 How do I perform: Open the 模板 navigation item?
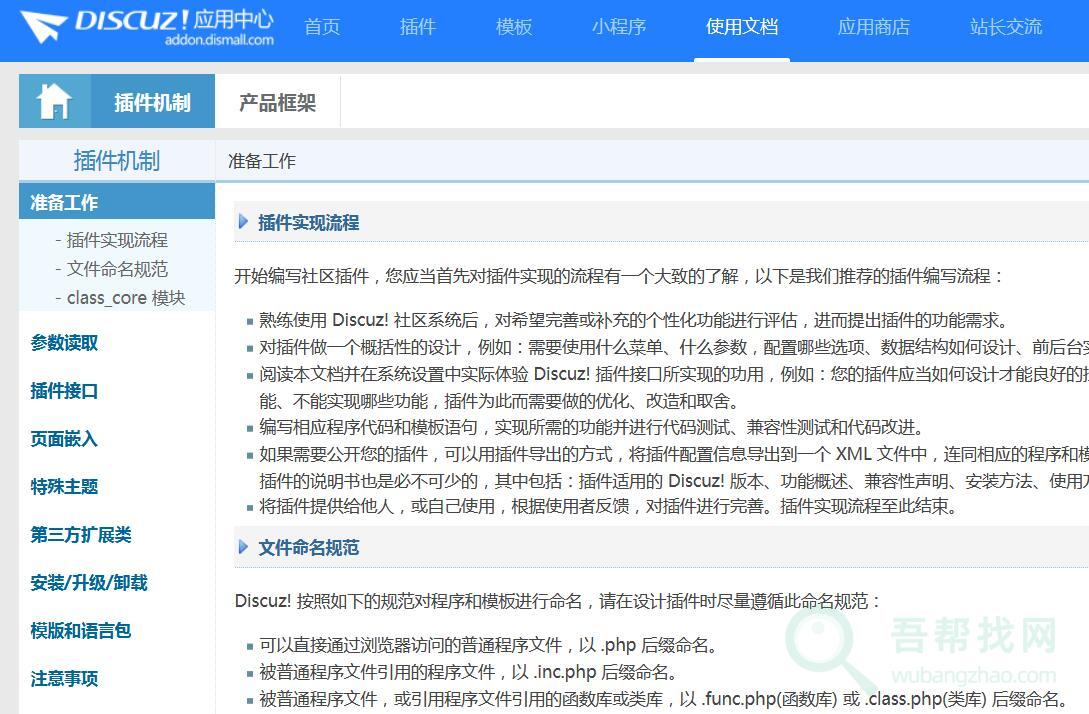coord(513,27)
